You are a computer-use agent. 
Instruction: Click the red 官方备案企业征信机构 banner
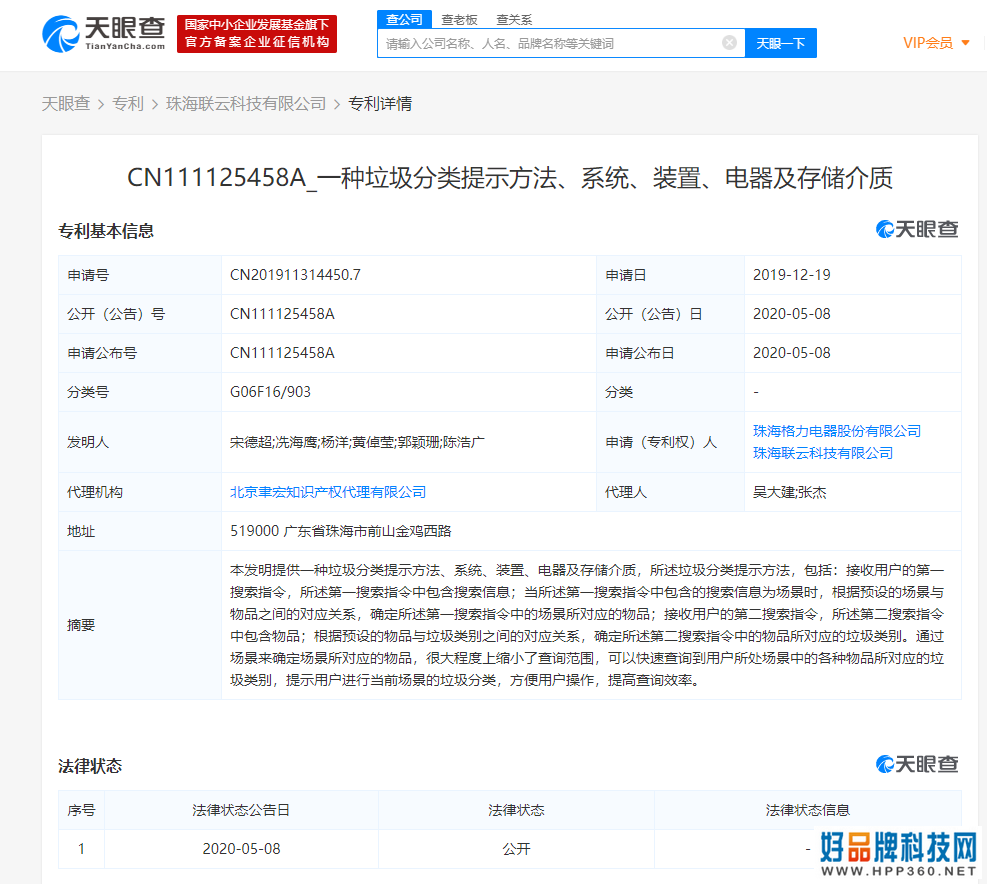click(x=257, y=34)
